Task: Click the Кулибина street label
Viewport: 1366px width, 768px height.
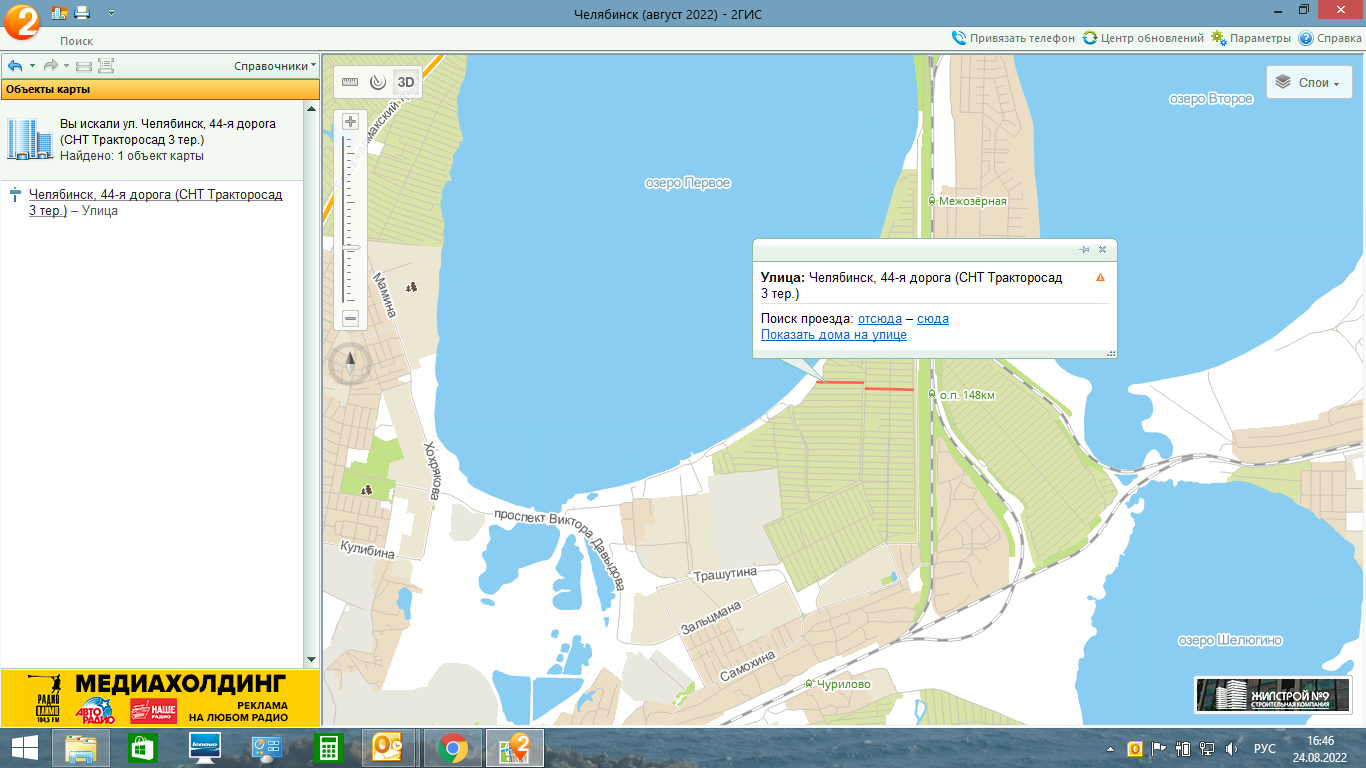Action: pyautogui.click(x=367, y=552)
